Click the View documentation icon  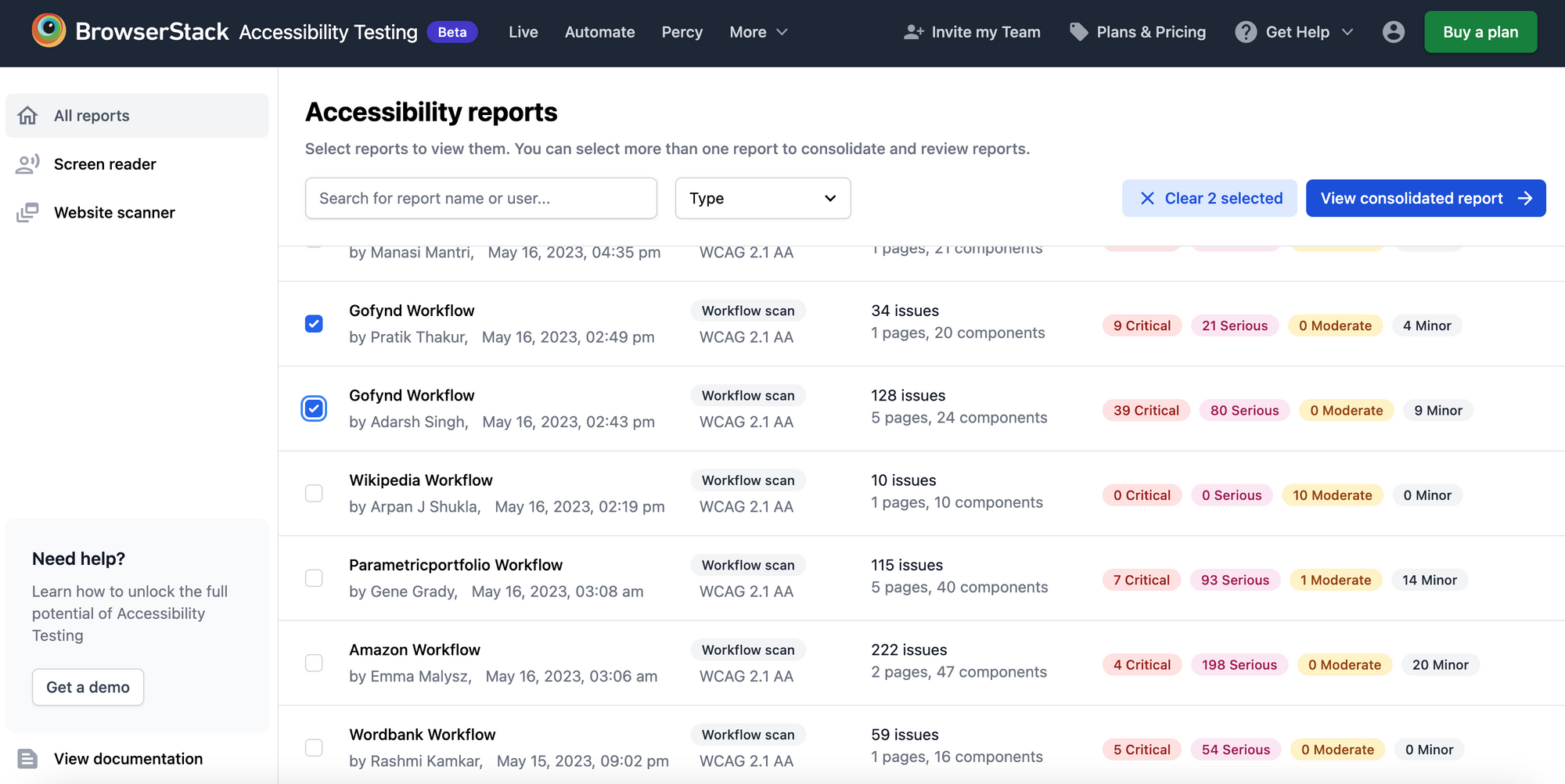pos(29,758)
